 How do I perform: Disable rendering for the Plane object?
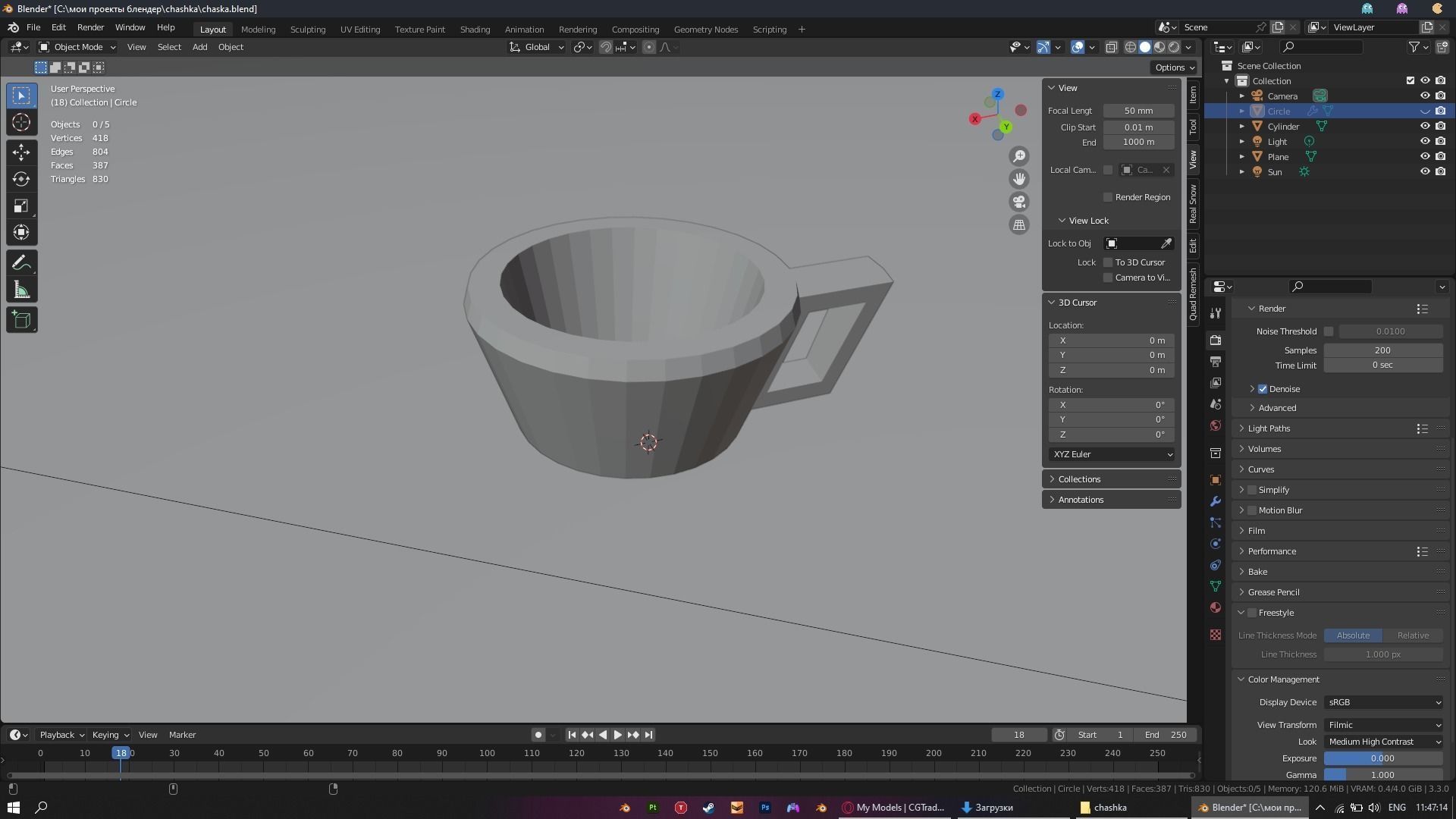1440,157
